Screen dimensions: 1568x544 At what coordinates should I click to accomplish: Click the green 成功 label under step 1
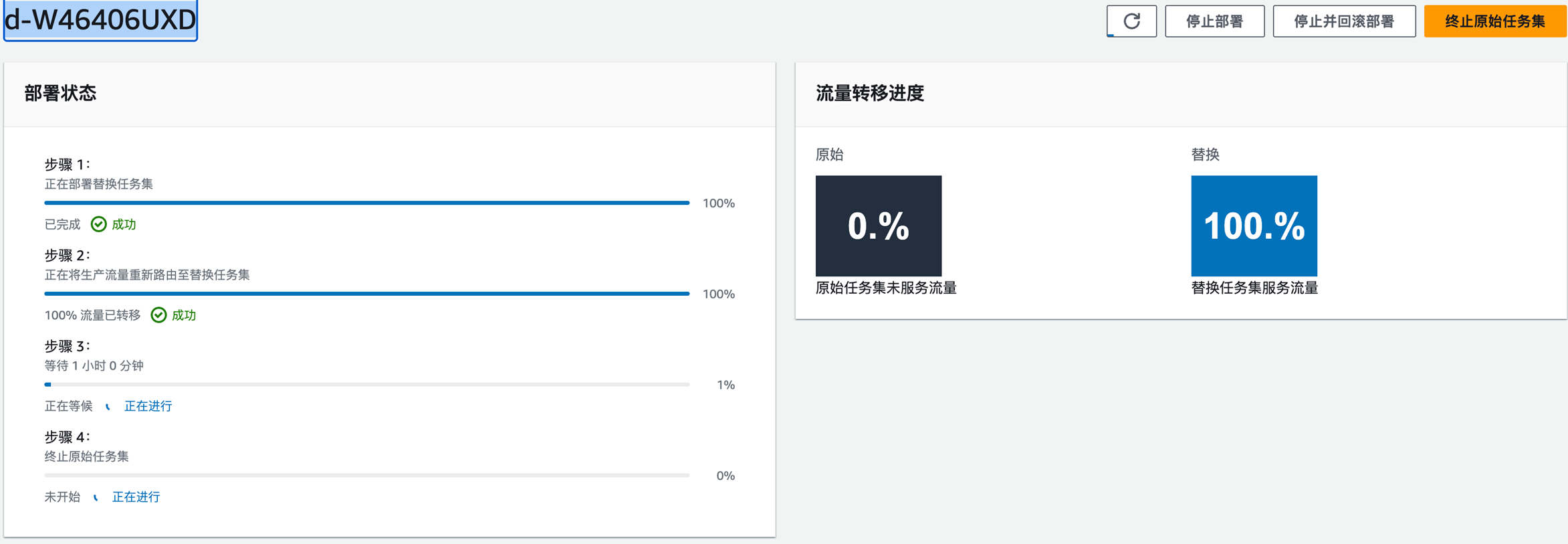[x=124, y=224]
